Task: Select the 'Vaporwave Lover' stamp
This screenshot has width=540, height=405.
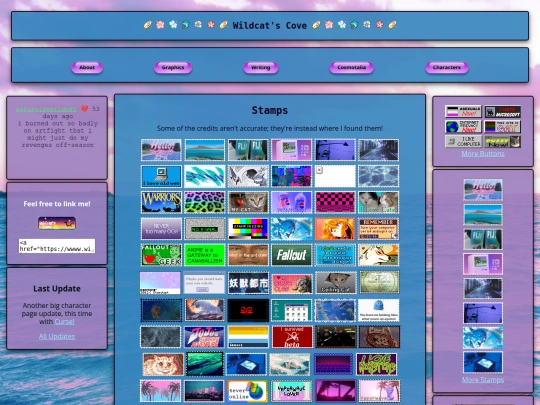Action: [x=291, y=391]
